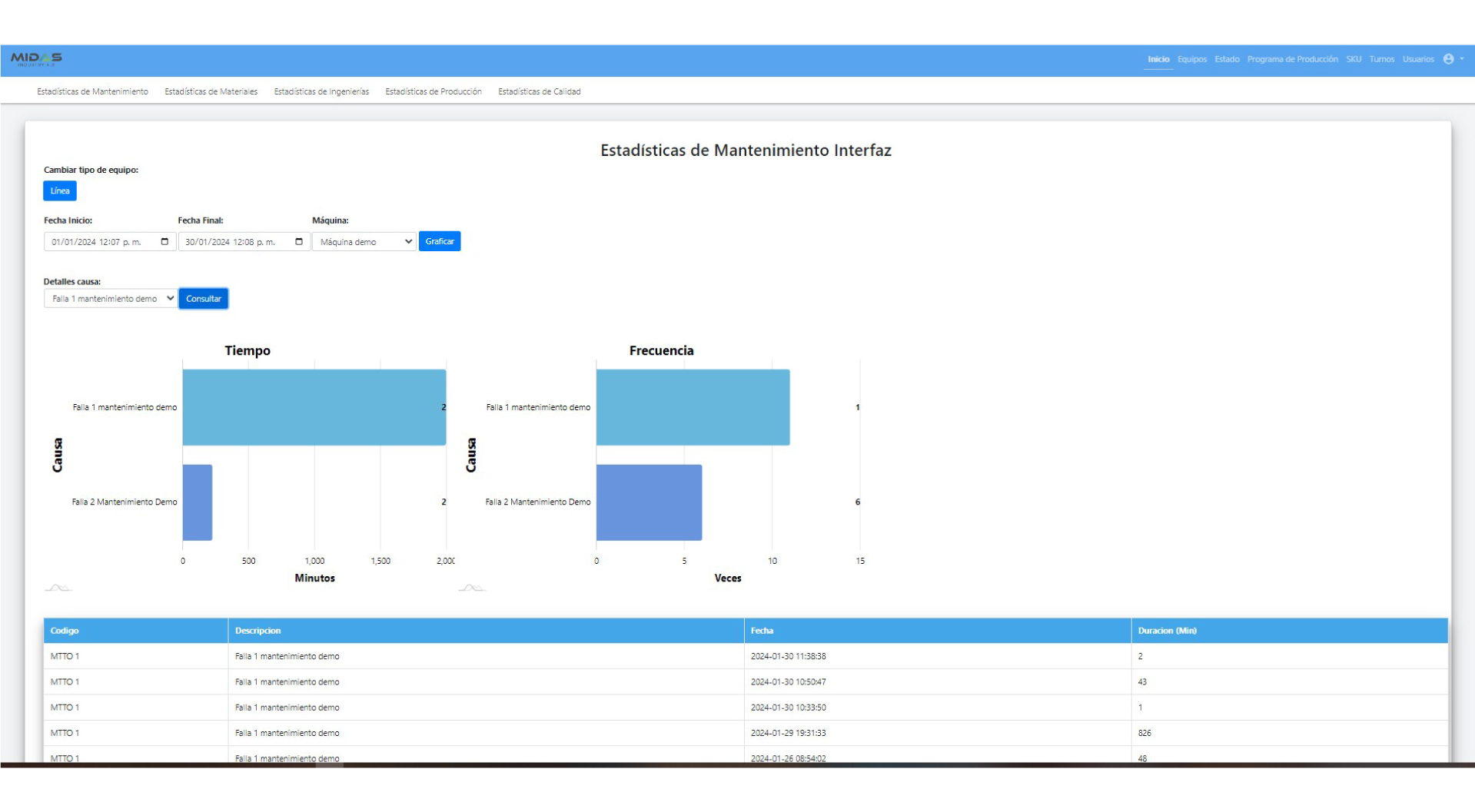Open the Detalles causa dropdown

tap(110, 299)
